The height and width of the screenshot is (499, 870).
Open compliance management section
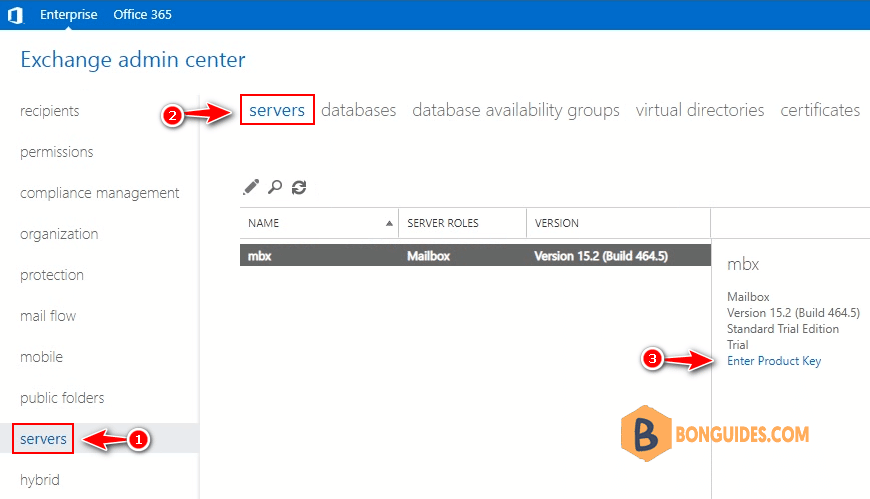pyautogui.click(x=99, y=193)
